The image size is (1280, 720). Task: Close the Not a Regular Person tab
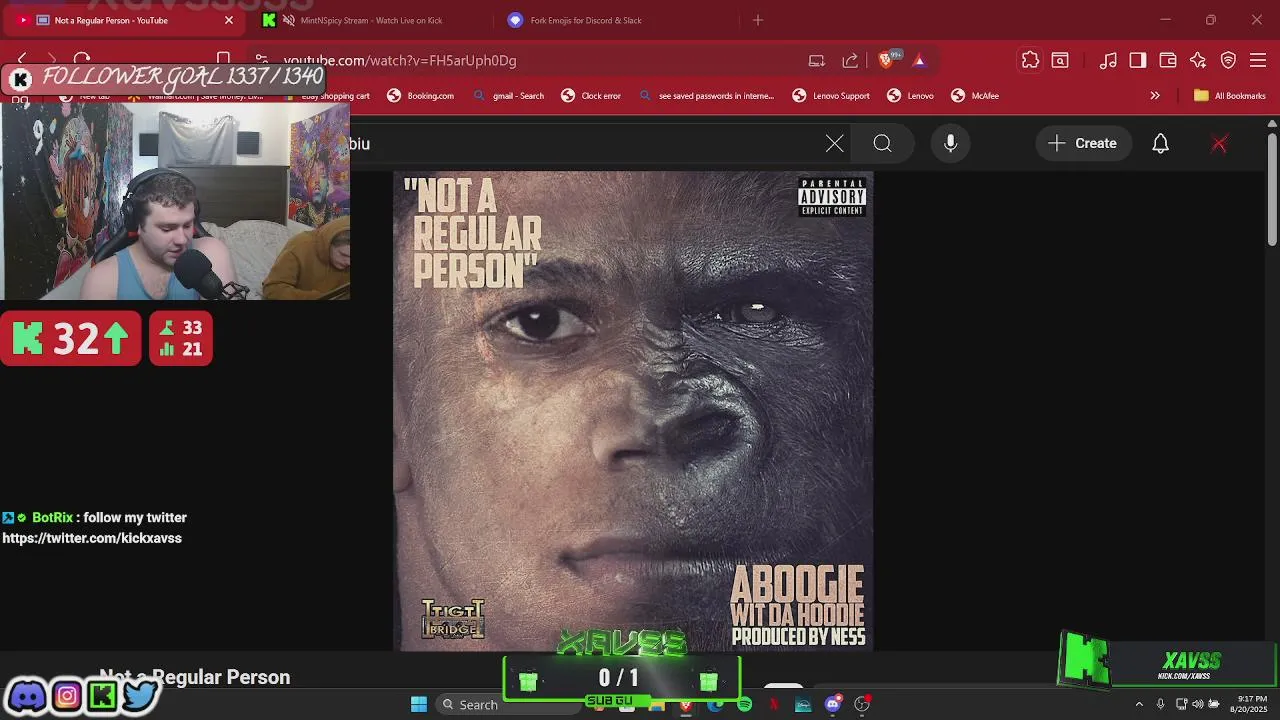228,20
